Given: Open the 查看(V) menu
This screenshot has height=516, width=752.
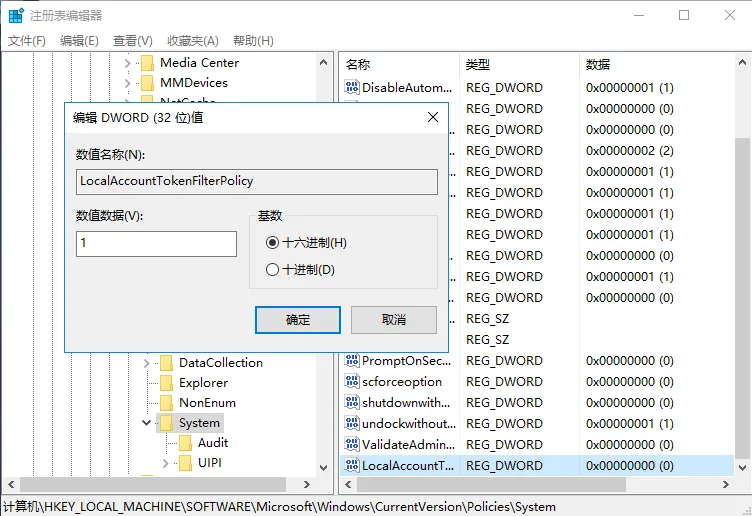Looking at the screenshot, I should click(x=132, y=41).
